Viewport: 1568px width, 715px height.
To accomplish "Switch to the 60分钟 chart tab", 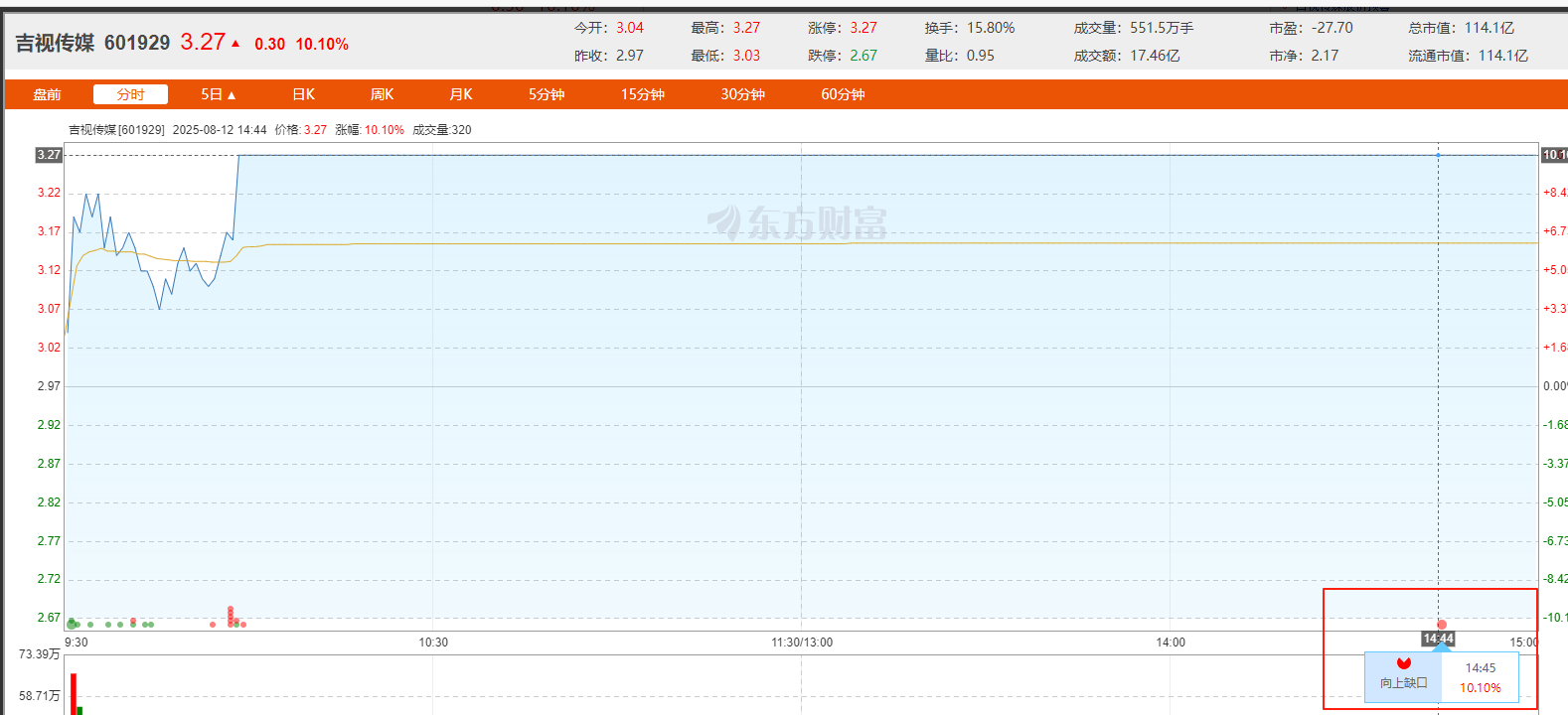I will 843,94.
